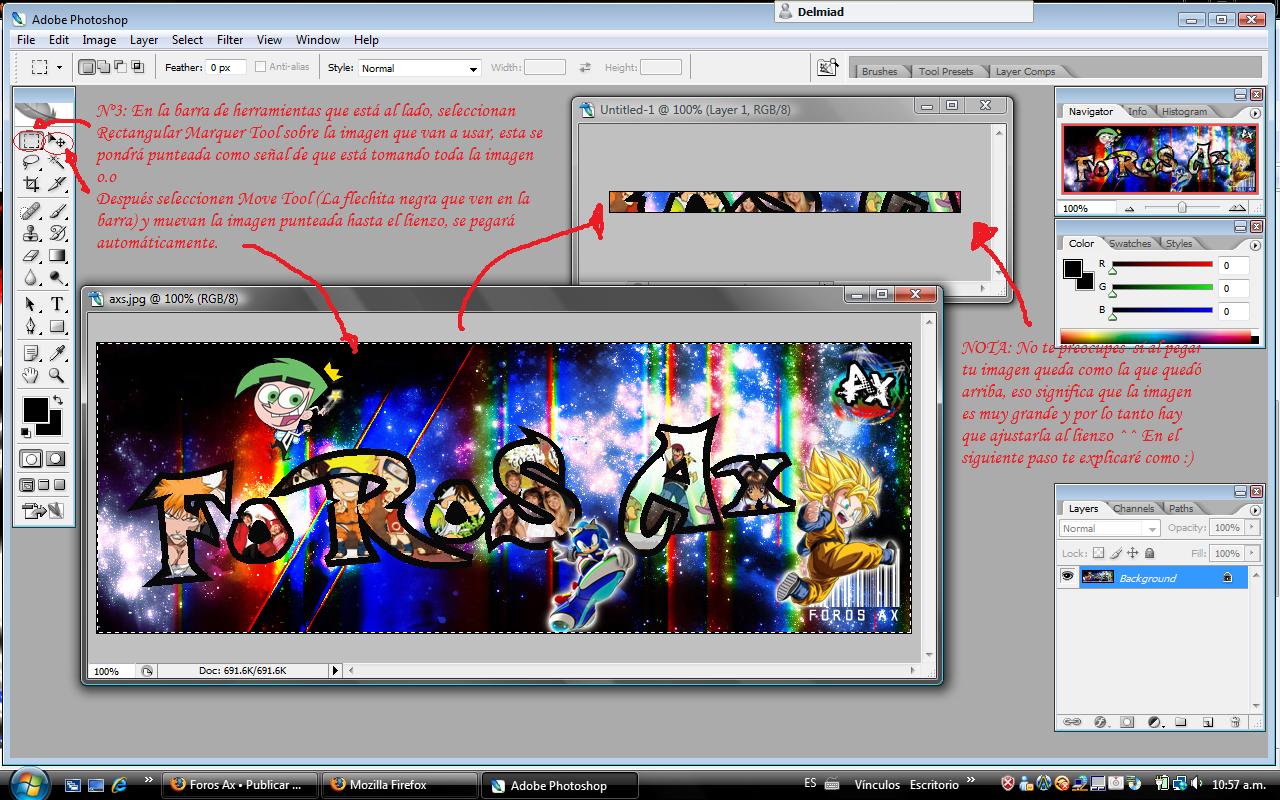The image size is (1280, 800).
Task: Toggle Lock all padlock in Layers panel
Action: (1149, 553)
